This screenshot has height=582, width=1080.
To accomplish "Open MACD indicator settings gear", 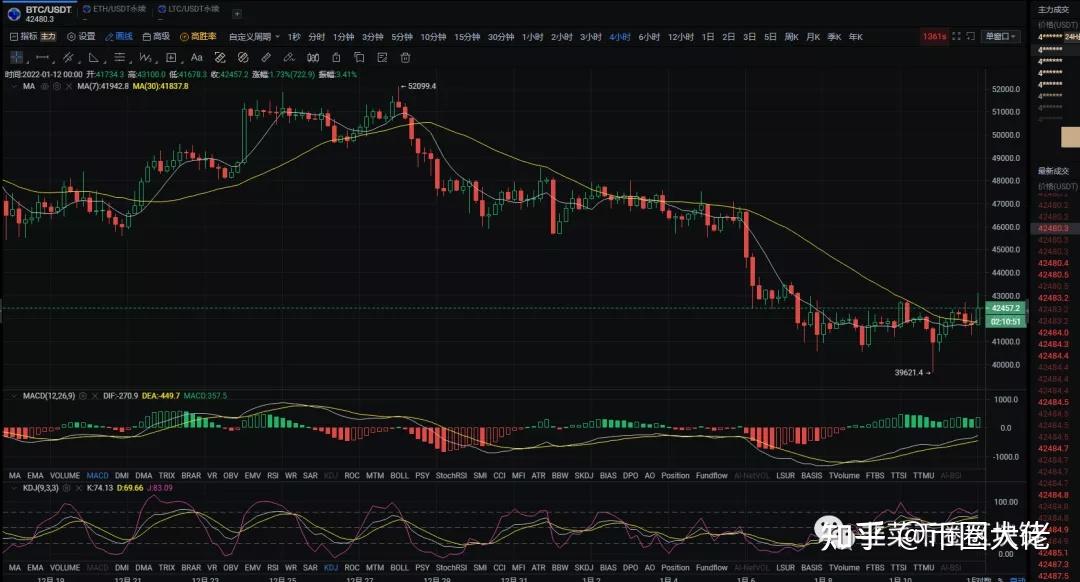I will coord(83,396).
